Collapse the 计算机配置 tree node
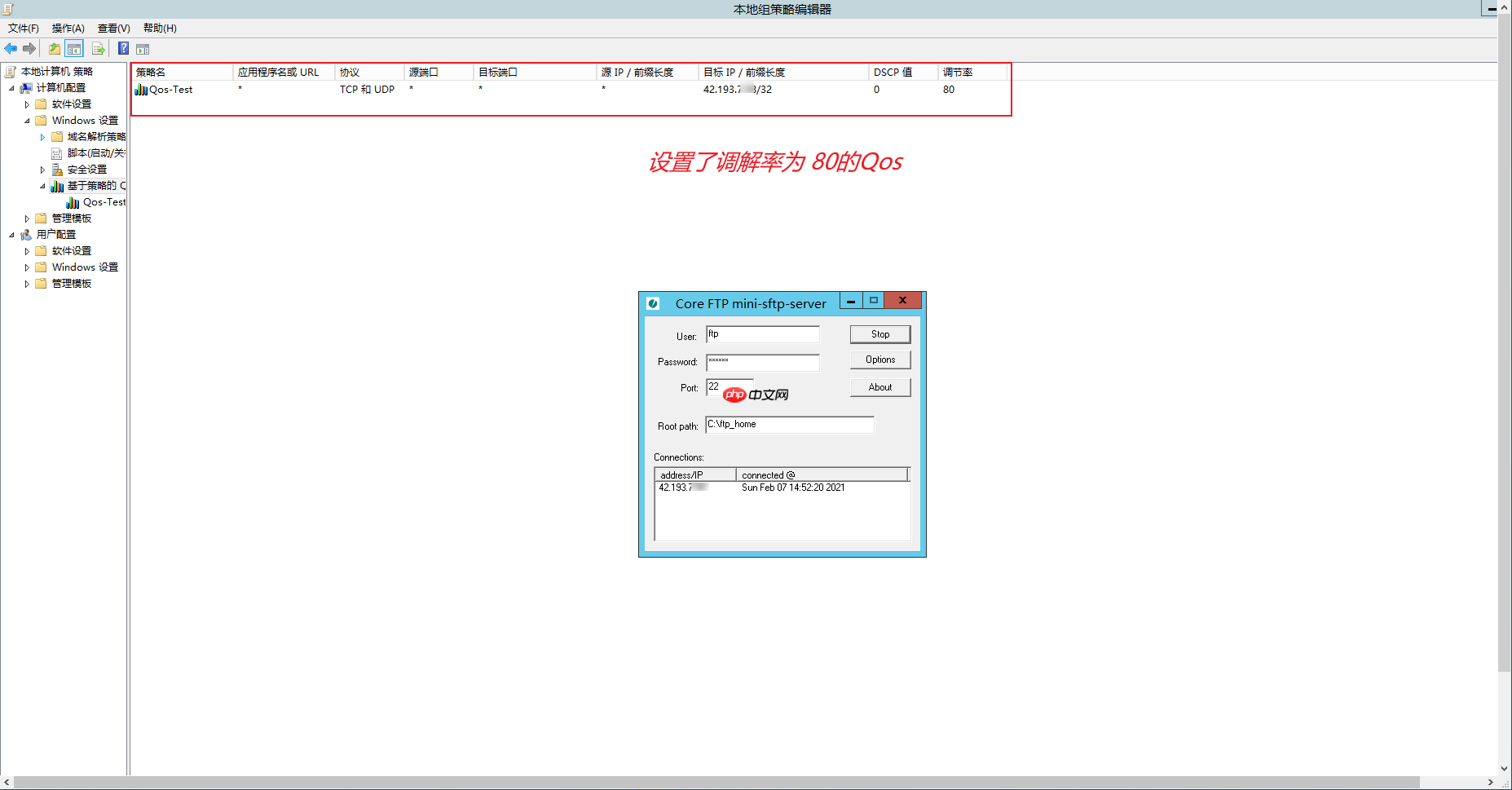 11,87
